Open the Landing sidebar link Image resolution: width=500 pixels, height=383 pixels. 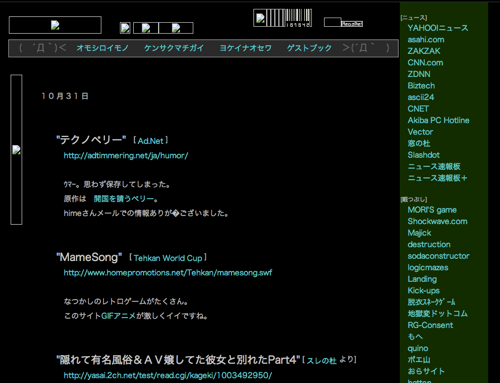click(422, 279)
